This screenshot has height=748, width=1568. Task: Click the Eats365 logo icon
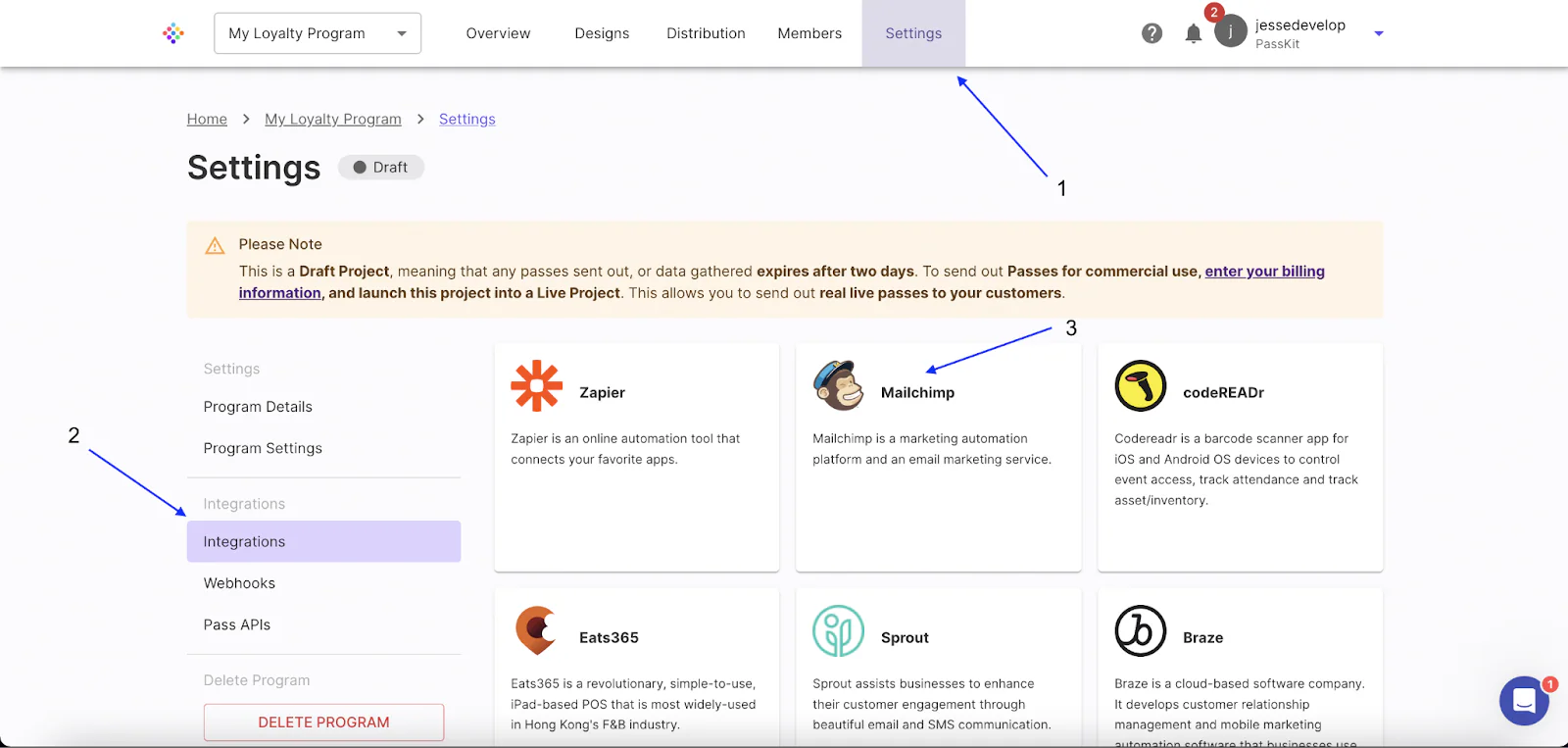pyautogui.click(x=536, y=630)
